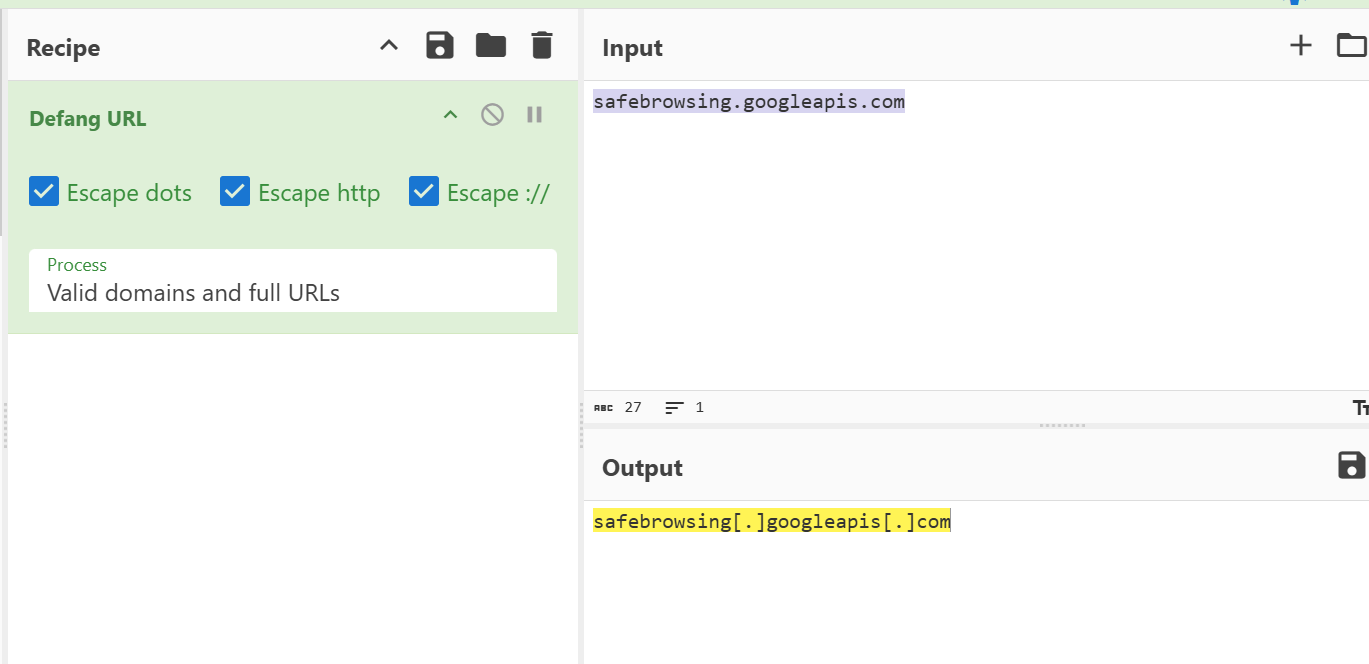The width and height of the screenshot is (1369, 664).
Task: Disable the Defang URL operation
Action: click(x=492, y=115)
